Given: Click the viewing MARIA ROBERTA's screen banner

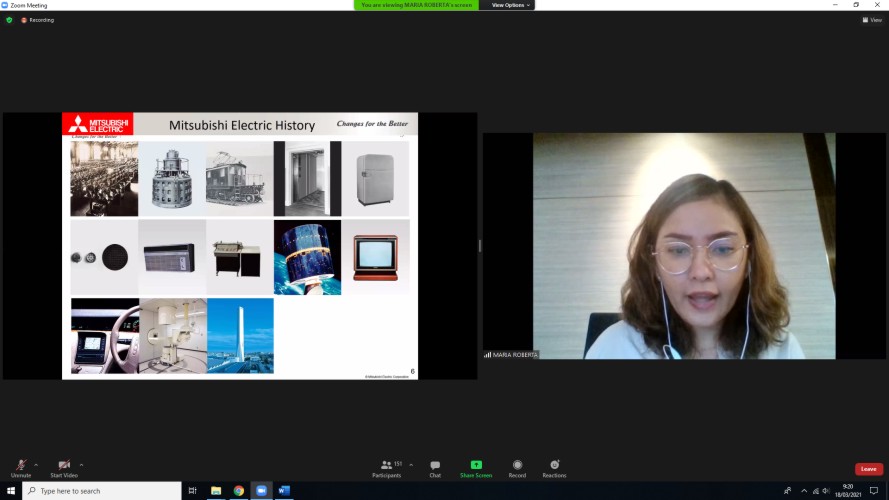Looking at the screenshot, I should click(x=416, y=5).
